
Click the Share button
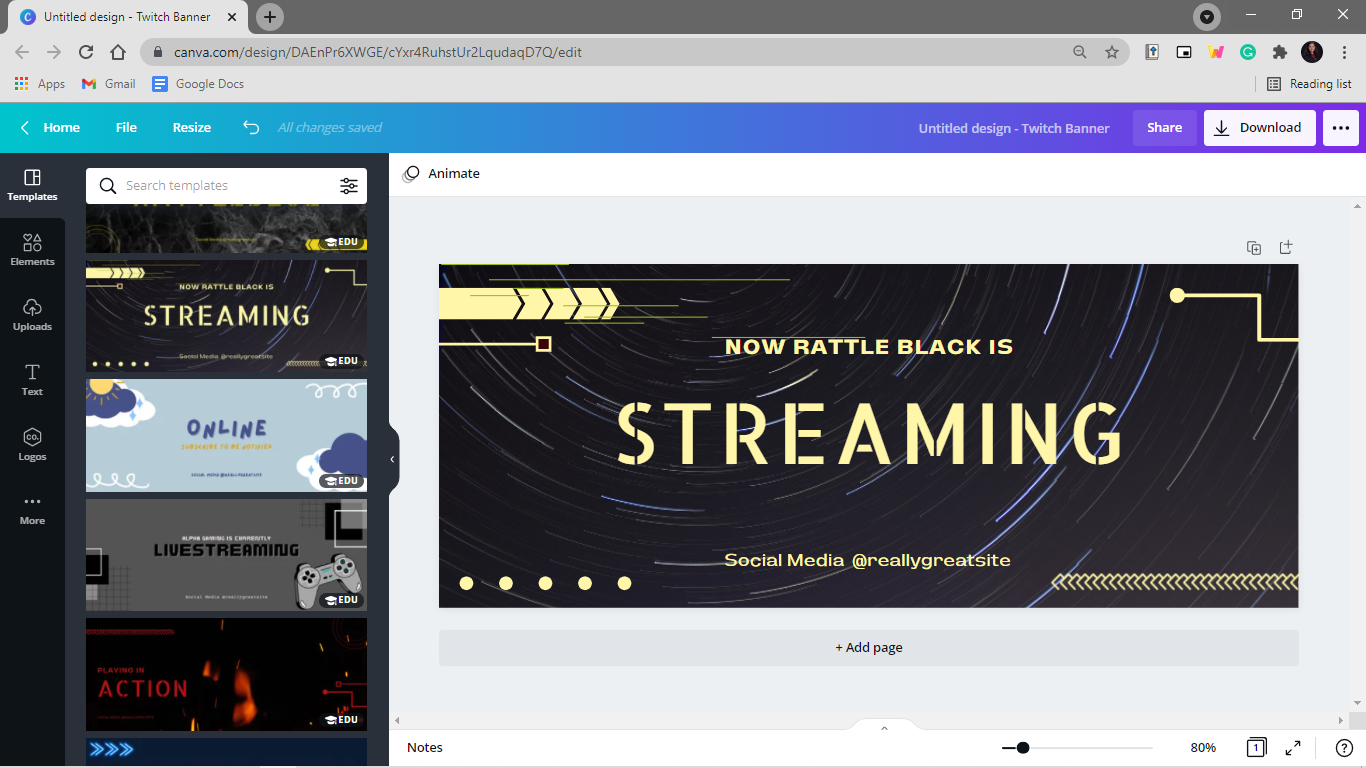1164,128
